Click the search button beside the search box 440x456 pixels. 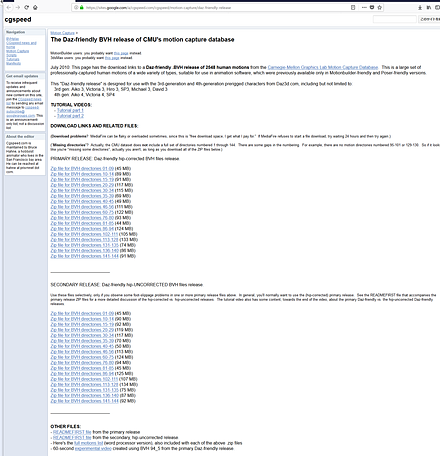430,19
